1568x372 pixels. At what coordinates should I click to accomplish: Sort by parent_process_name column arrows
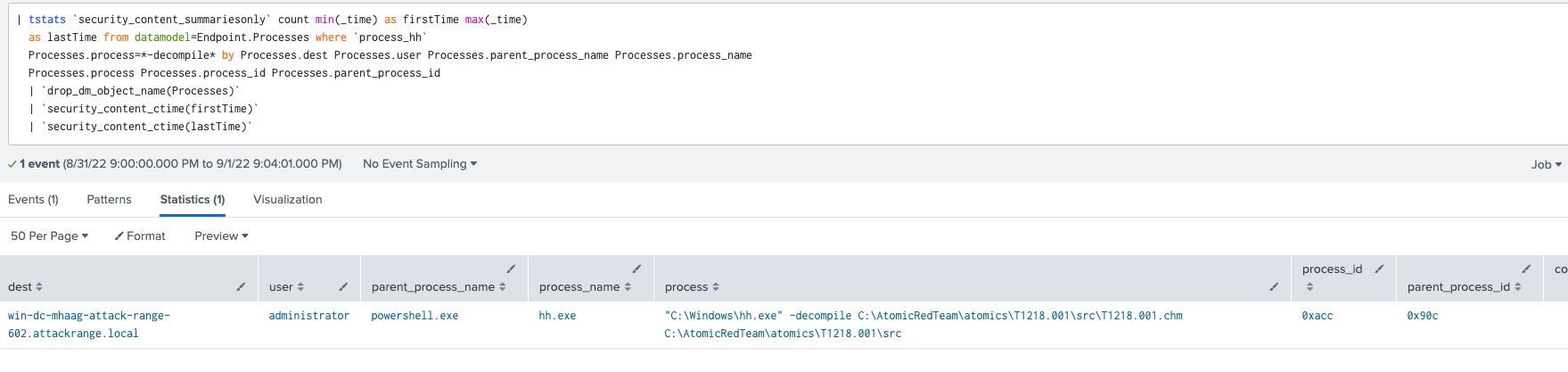coord(503,287)
